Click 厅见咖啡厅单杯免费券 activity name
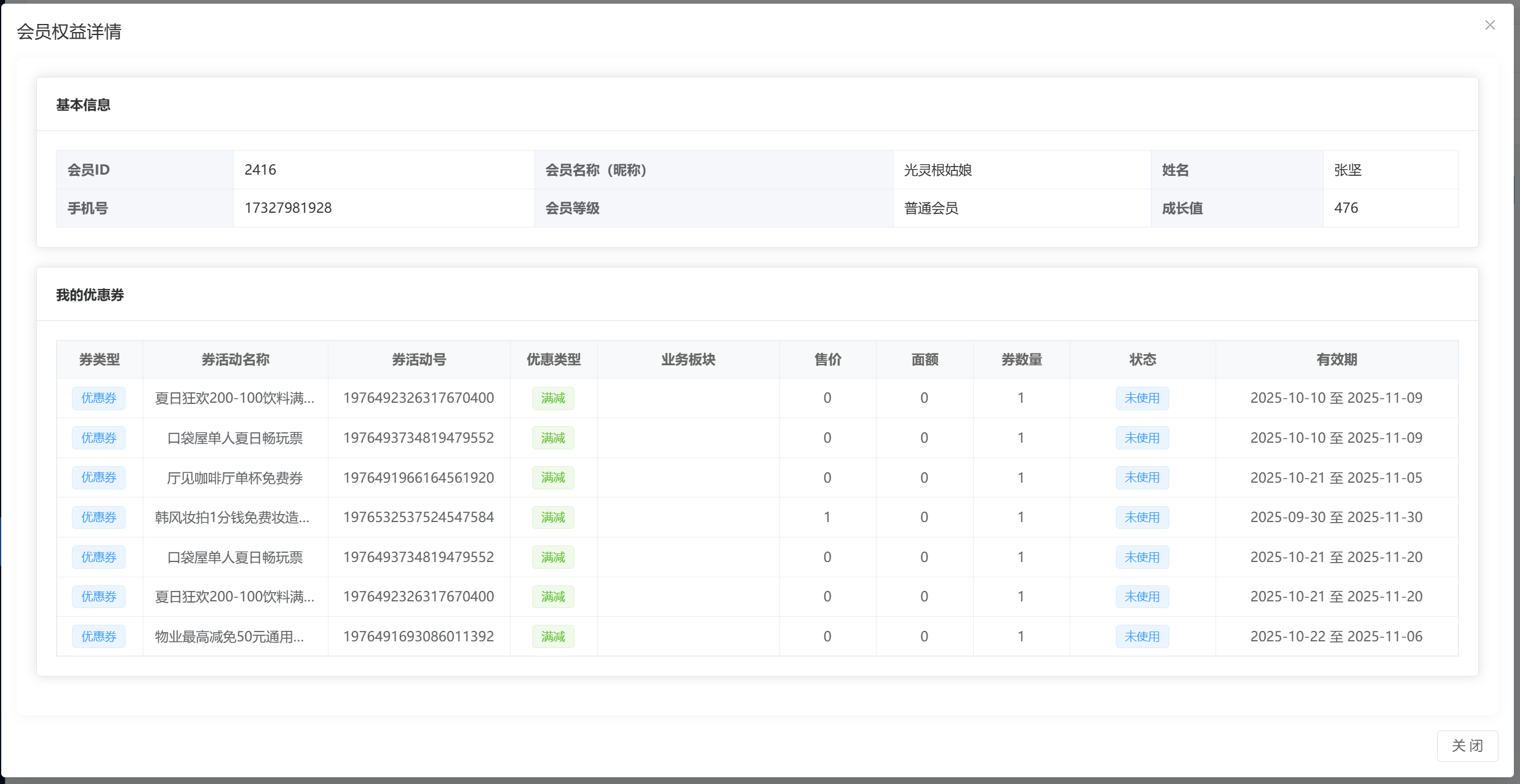The width and height of the screenshot is (1520, 784). (x=235, y=478)
